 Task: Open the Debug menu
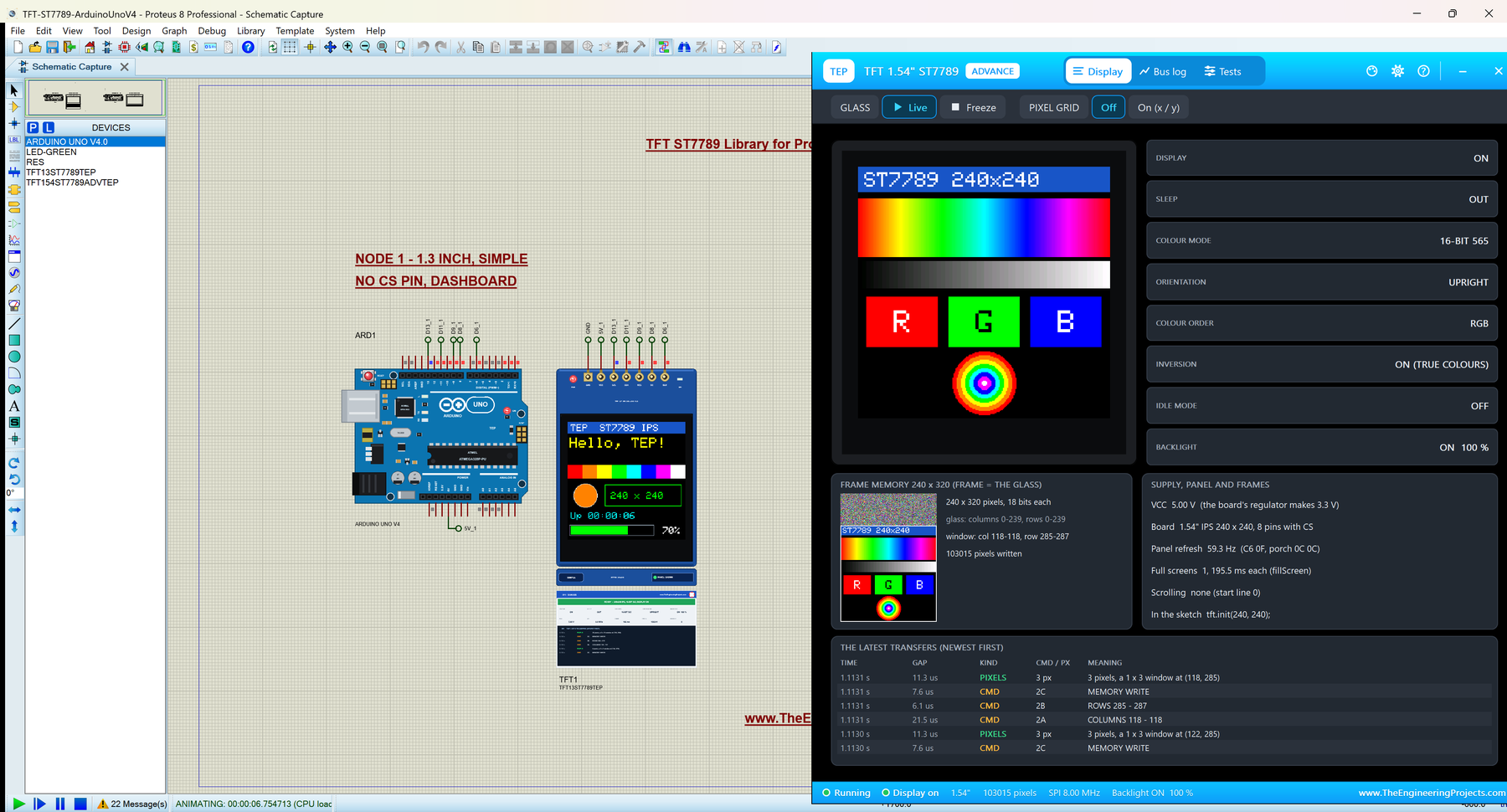click(x=212, y=31)
